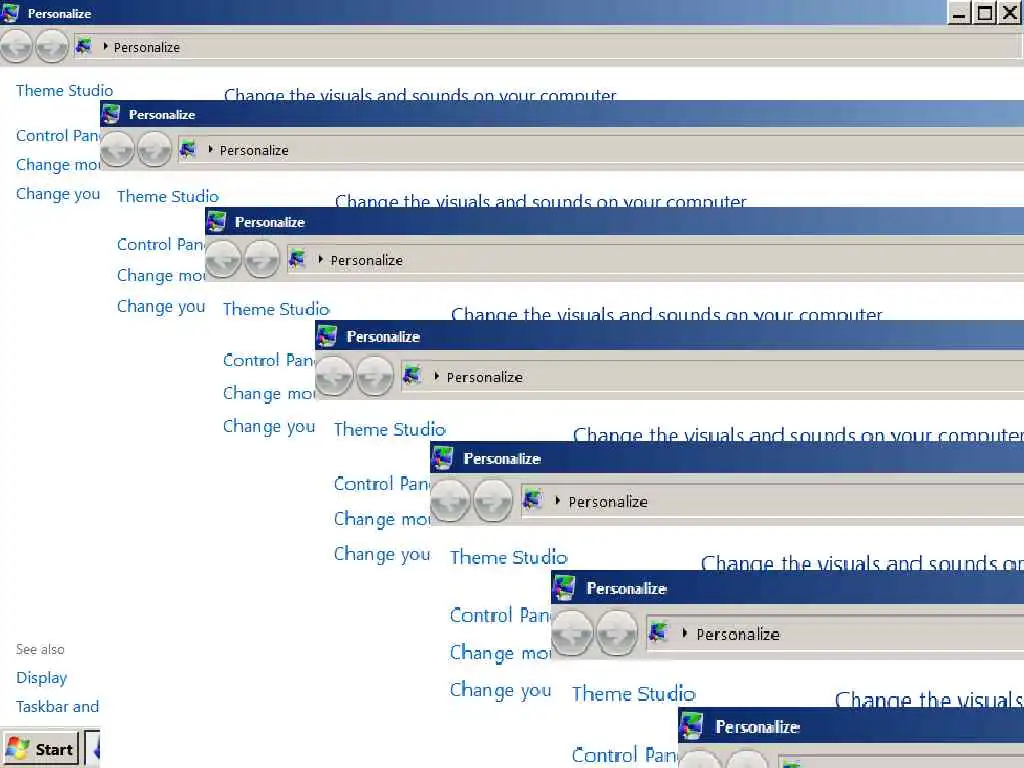Click 'Change mo...' link in fifth-from-back Personalize window
This screenshot has width=1024, height=768.
(500, 652)
